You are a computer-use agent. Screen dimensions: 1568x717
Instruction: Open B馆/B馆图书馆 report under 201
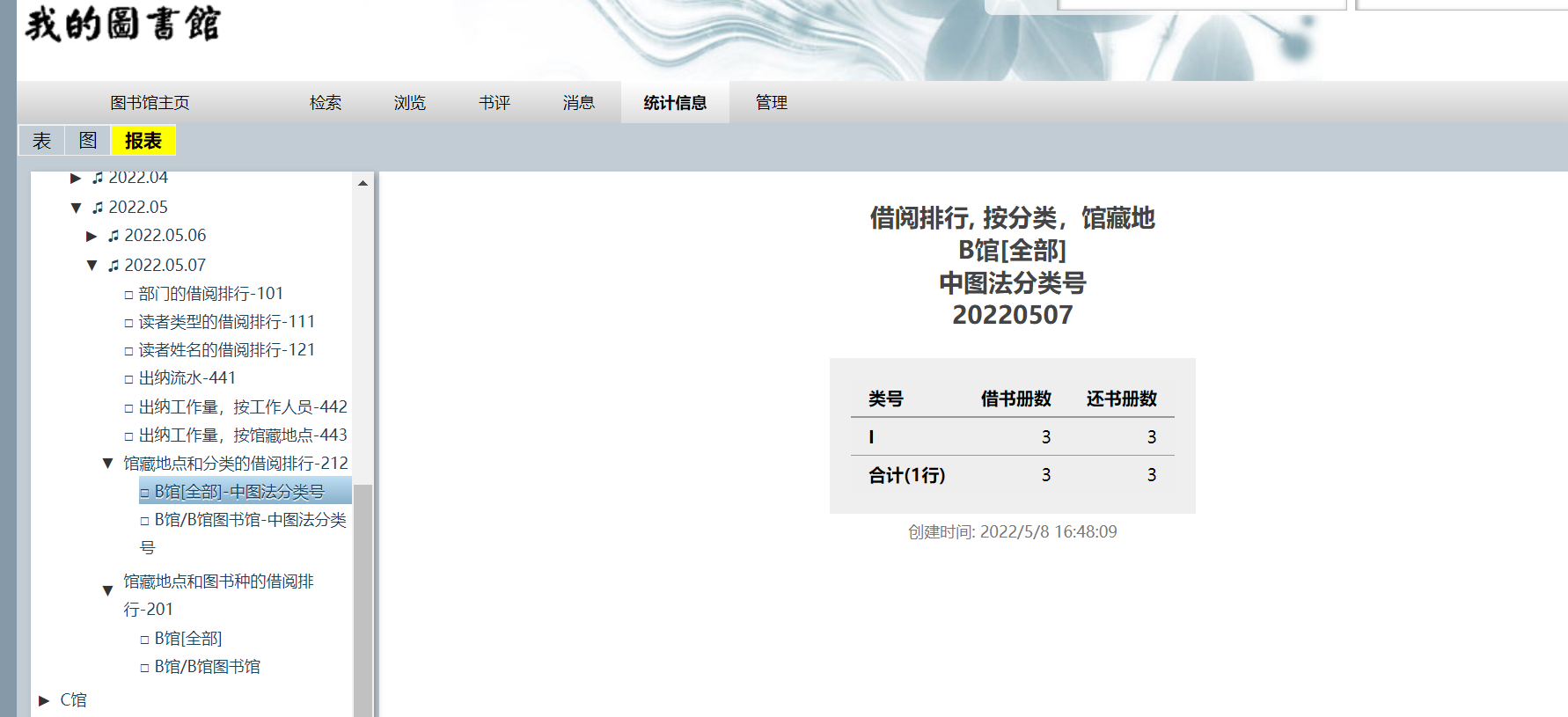(x=208, y=666)
